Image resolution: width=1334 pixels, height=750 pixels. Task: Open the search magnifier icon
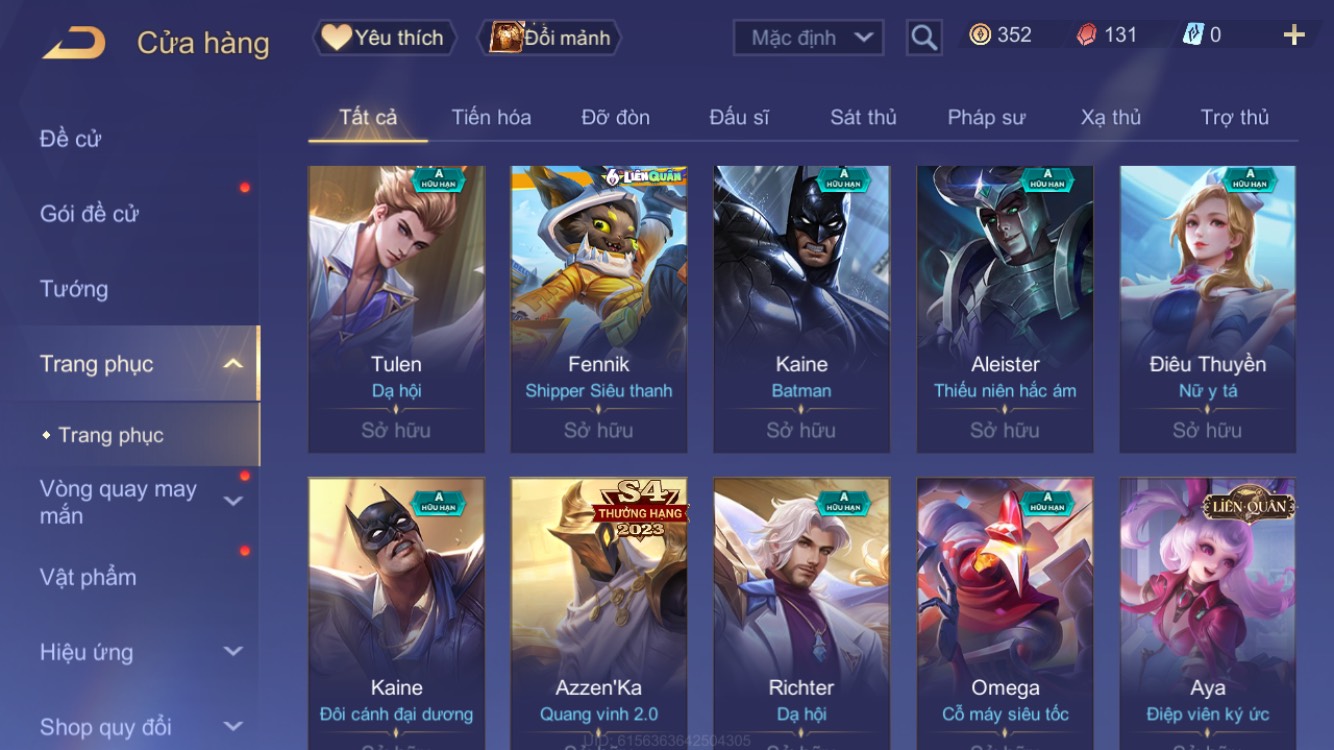point(924,38)
